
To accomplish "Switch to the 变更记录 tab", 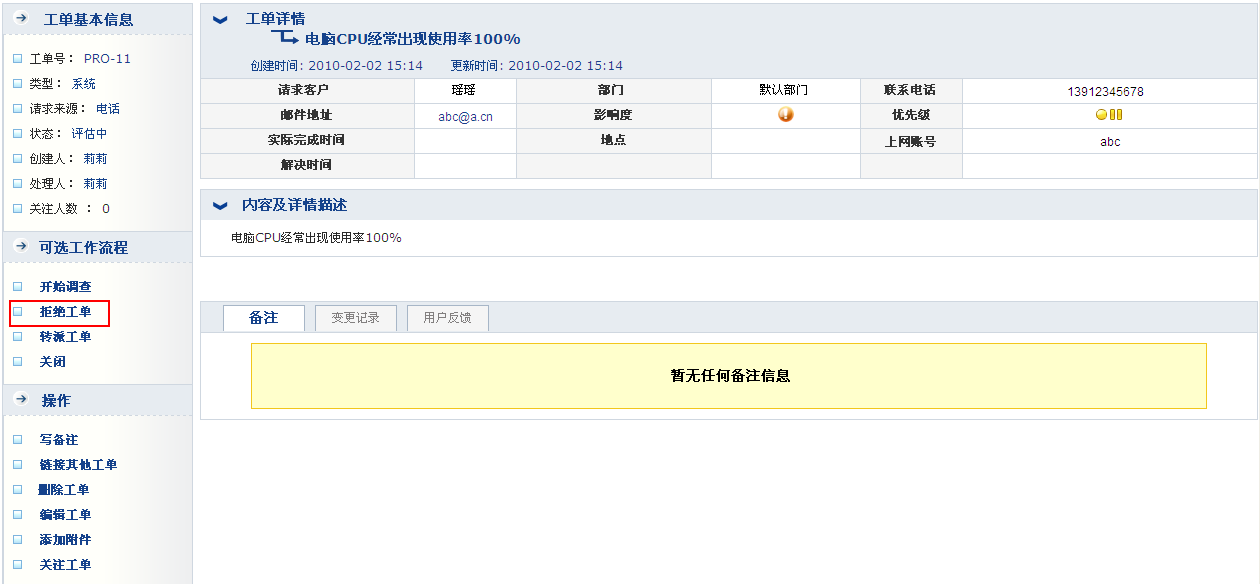I will click(x=355, y=318).
